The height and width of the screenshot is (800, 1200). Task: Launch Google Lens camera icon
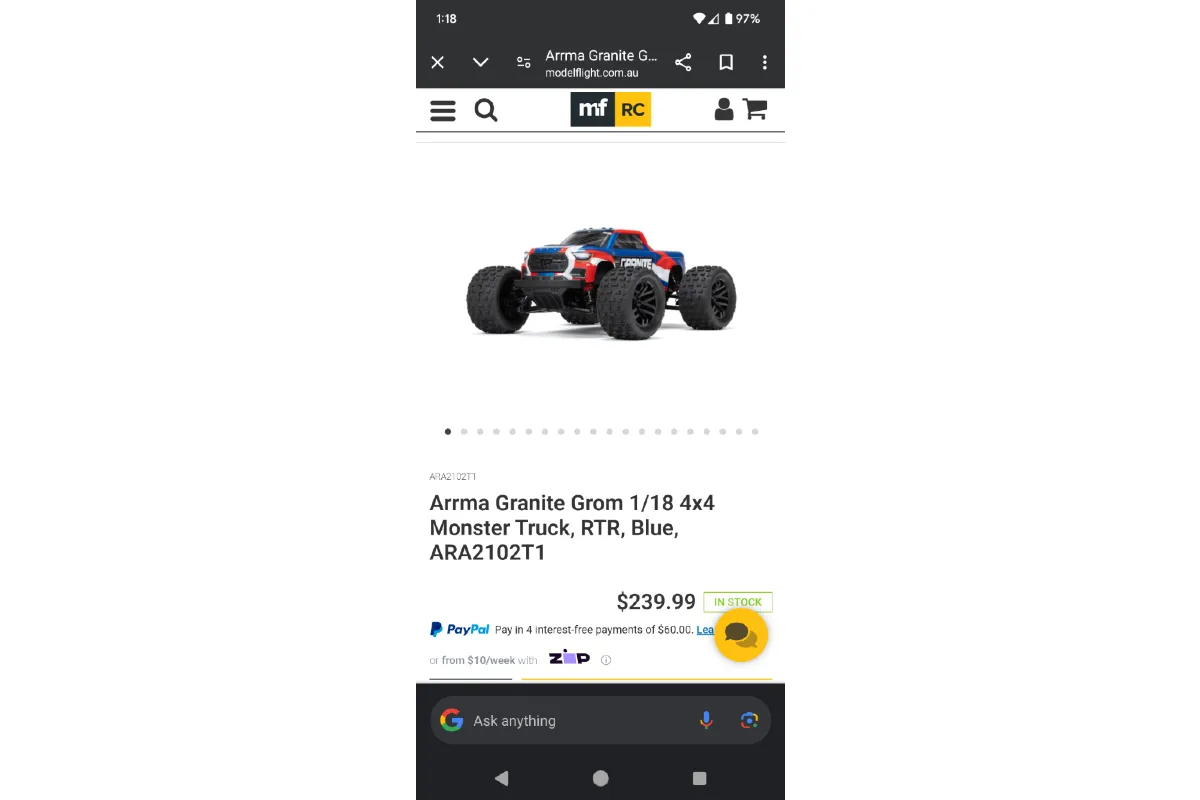click(749, 720)
